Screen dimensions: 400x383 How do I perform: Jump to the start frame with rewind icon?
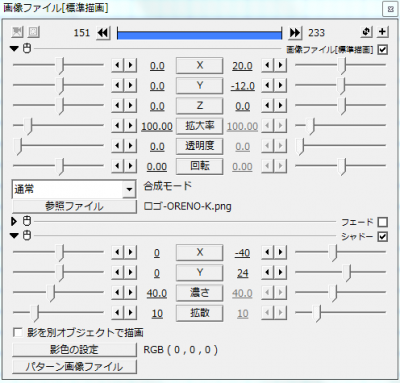tap(103, 33)
